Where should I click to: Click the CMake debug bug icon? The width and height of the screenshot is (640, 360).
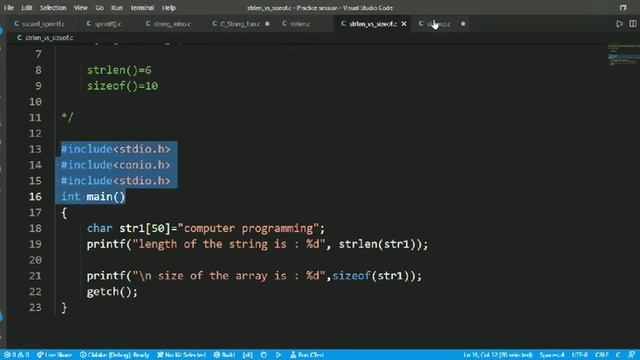click(264, 355)
